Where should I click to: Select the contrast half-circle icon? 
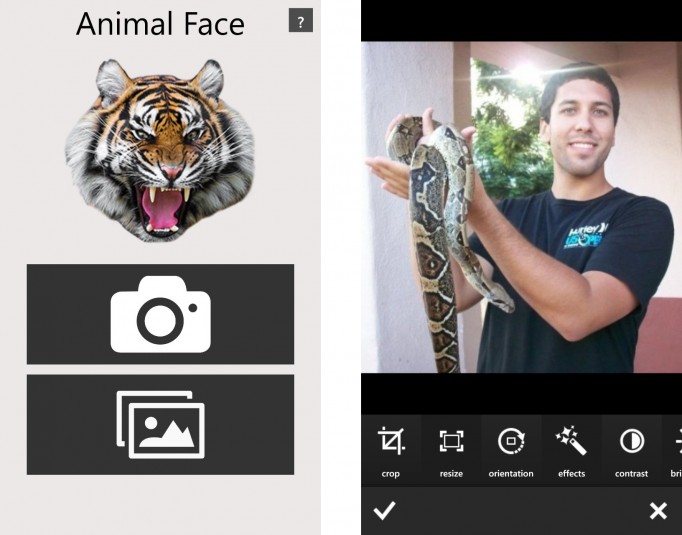pyautogui.click(x=631, y=441)
